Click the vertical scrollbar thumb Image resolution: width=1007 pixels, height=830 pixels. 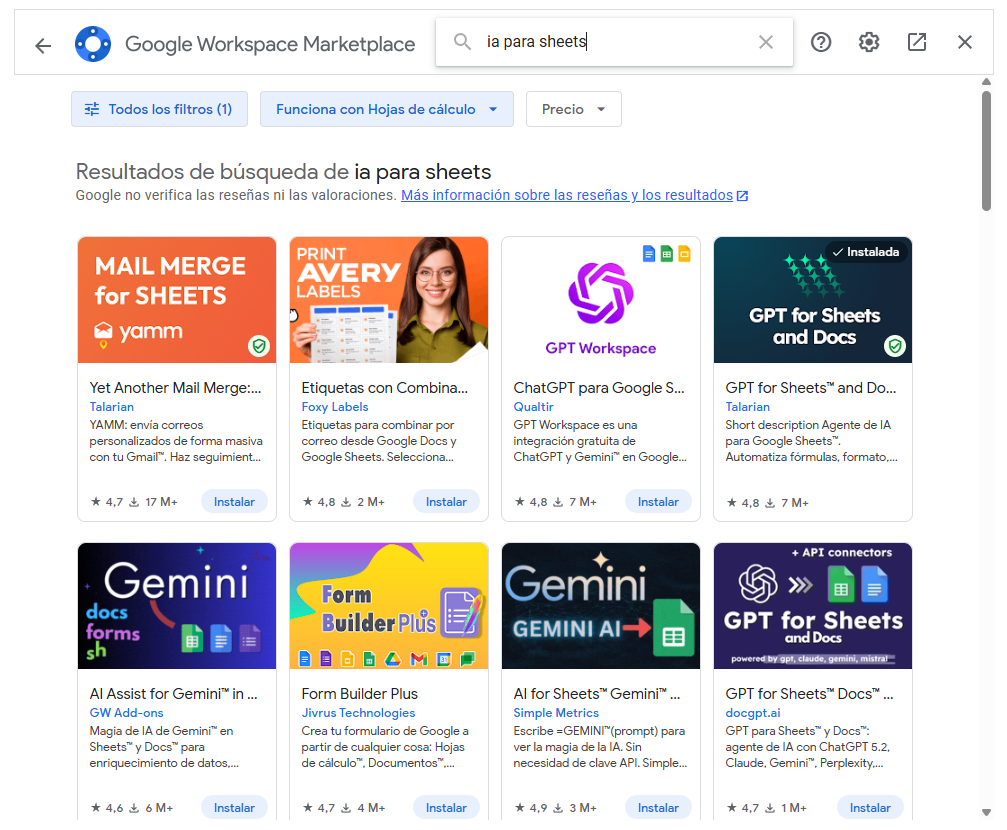(986, 151)
